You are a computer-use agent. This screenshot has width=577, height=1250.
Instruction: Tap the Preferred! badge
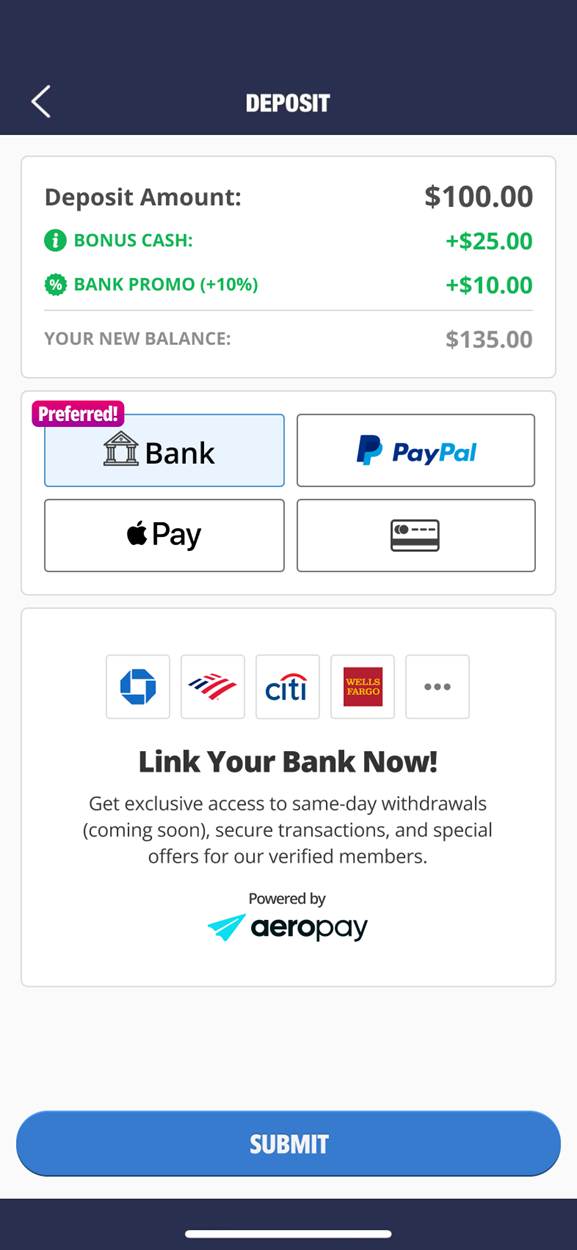[x=78, y=414]
